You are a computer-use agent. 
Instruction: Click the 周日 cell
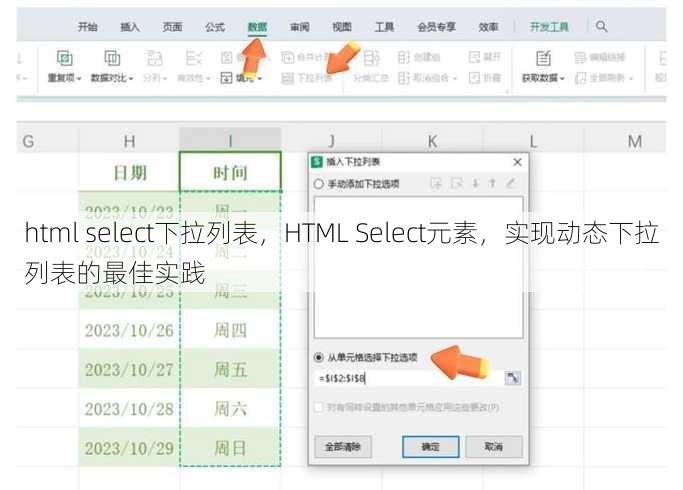pos(230,448)
